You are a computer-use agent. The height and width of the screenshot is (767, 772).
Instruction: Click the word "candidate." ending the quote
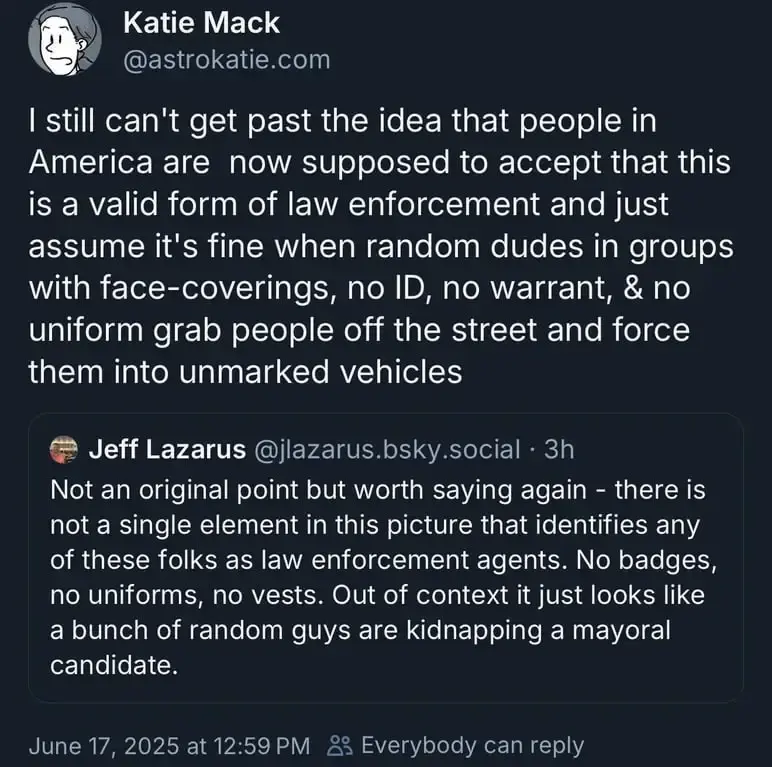coord(113,664)
